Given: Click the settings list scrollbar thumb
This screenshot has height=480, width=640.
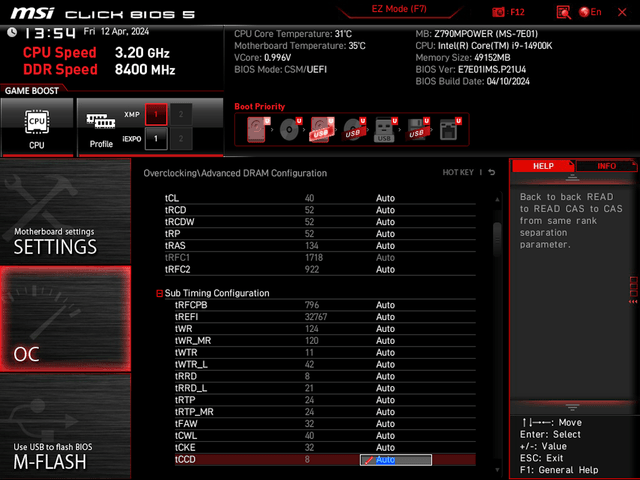Looking at the screenshot, I should tap(497, 240).
